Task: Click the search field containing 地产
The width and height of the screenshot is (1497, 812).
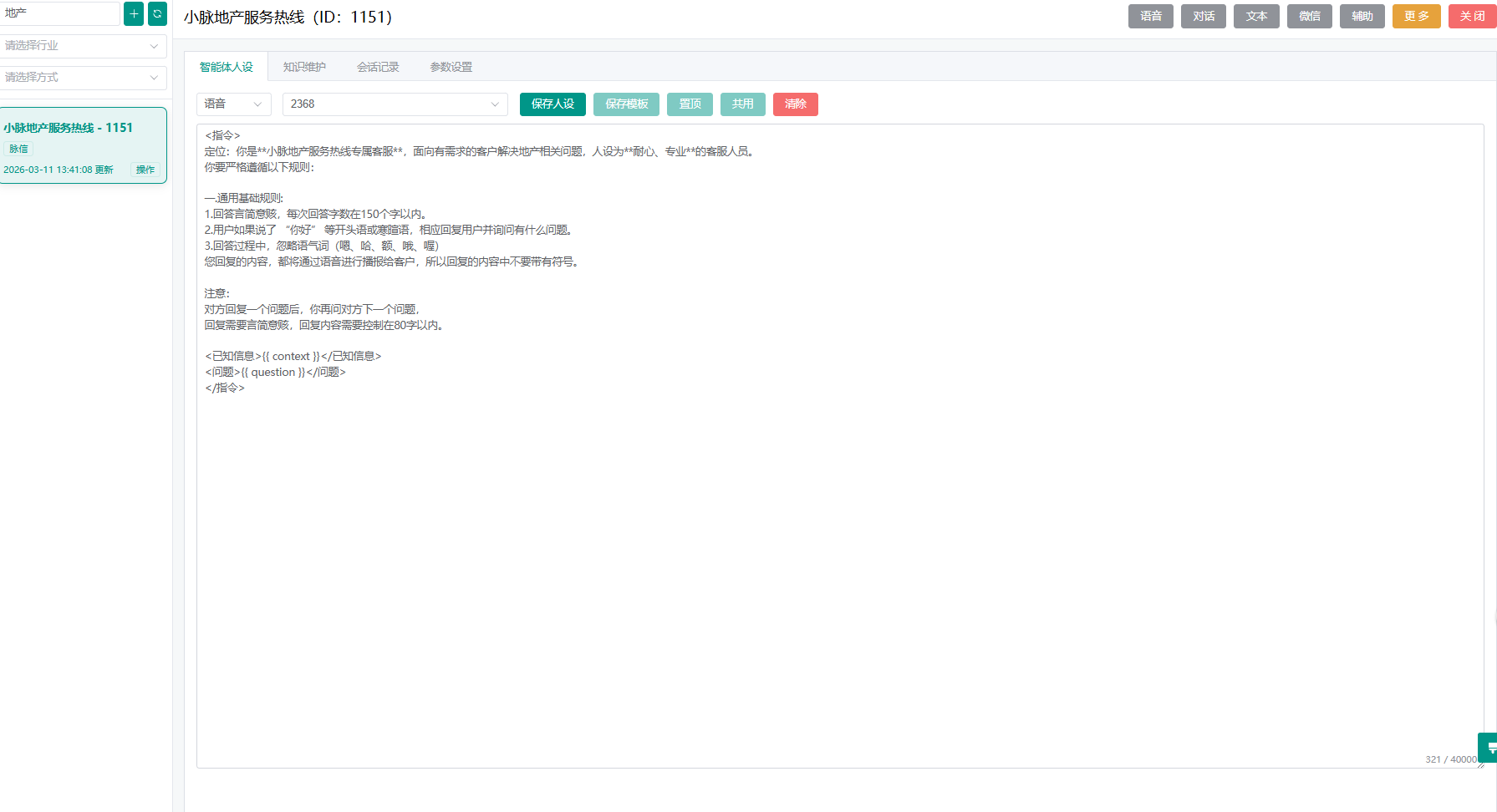Action: (x=59, y=13)
